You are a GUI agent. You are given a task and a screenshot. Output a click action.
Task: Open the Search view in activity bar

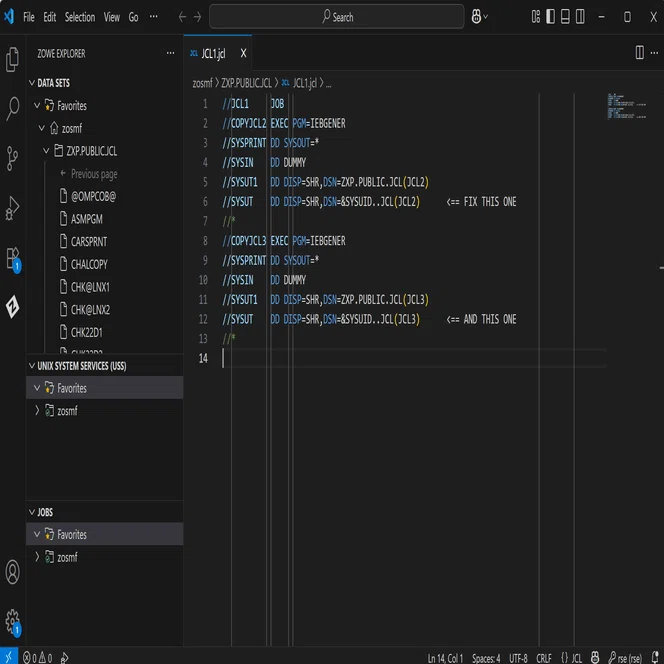(x=12, y=109)
